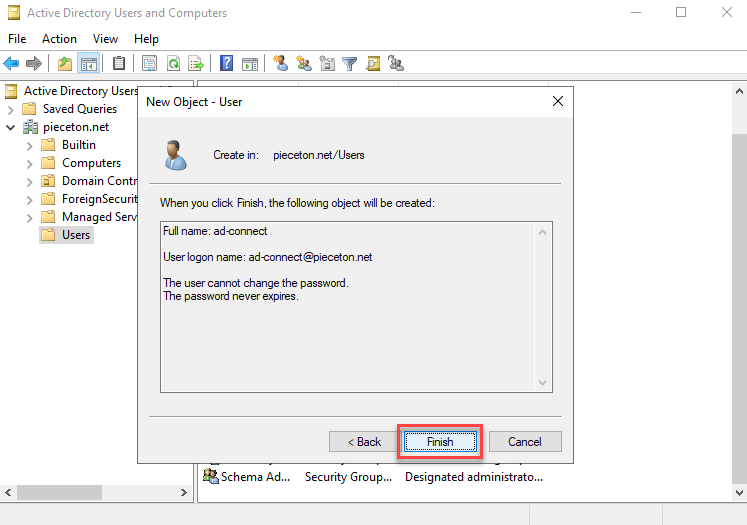Screen dimensions: 747x525
Task: Click the Schema Ad... group icon
Action: 211,475
